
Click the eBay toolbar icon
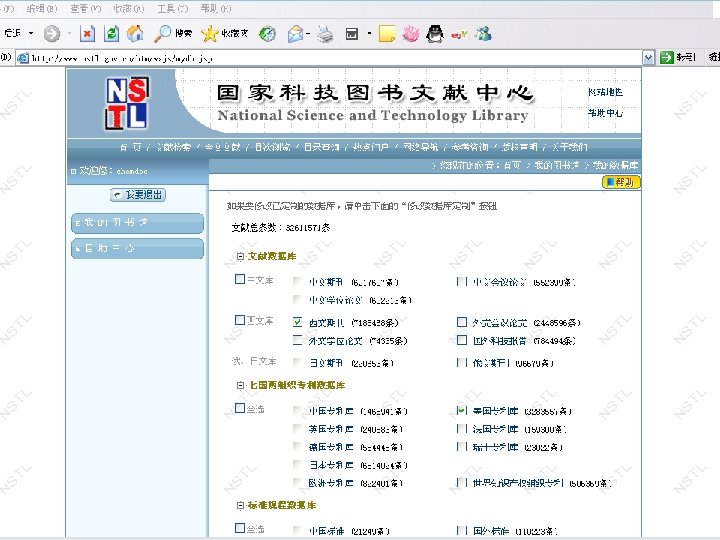(x=459, y=34)
